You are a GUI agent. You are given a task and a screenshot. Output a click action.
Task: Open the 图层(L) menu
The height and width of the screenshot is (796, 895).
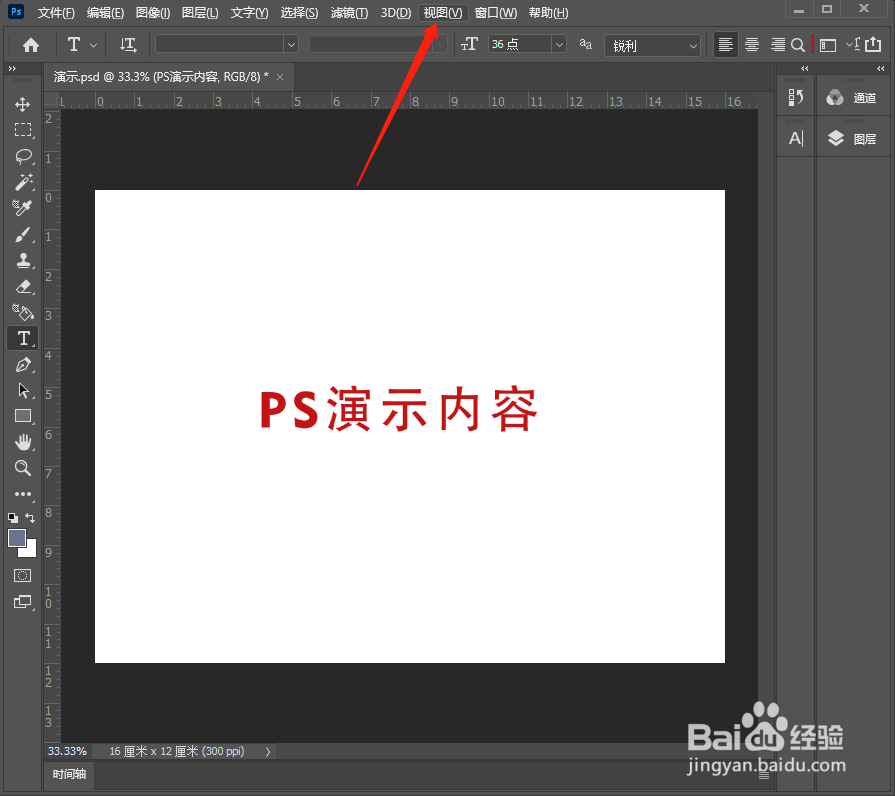pyautogui.click(x=200, y=13)
